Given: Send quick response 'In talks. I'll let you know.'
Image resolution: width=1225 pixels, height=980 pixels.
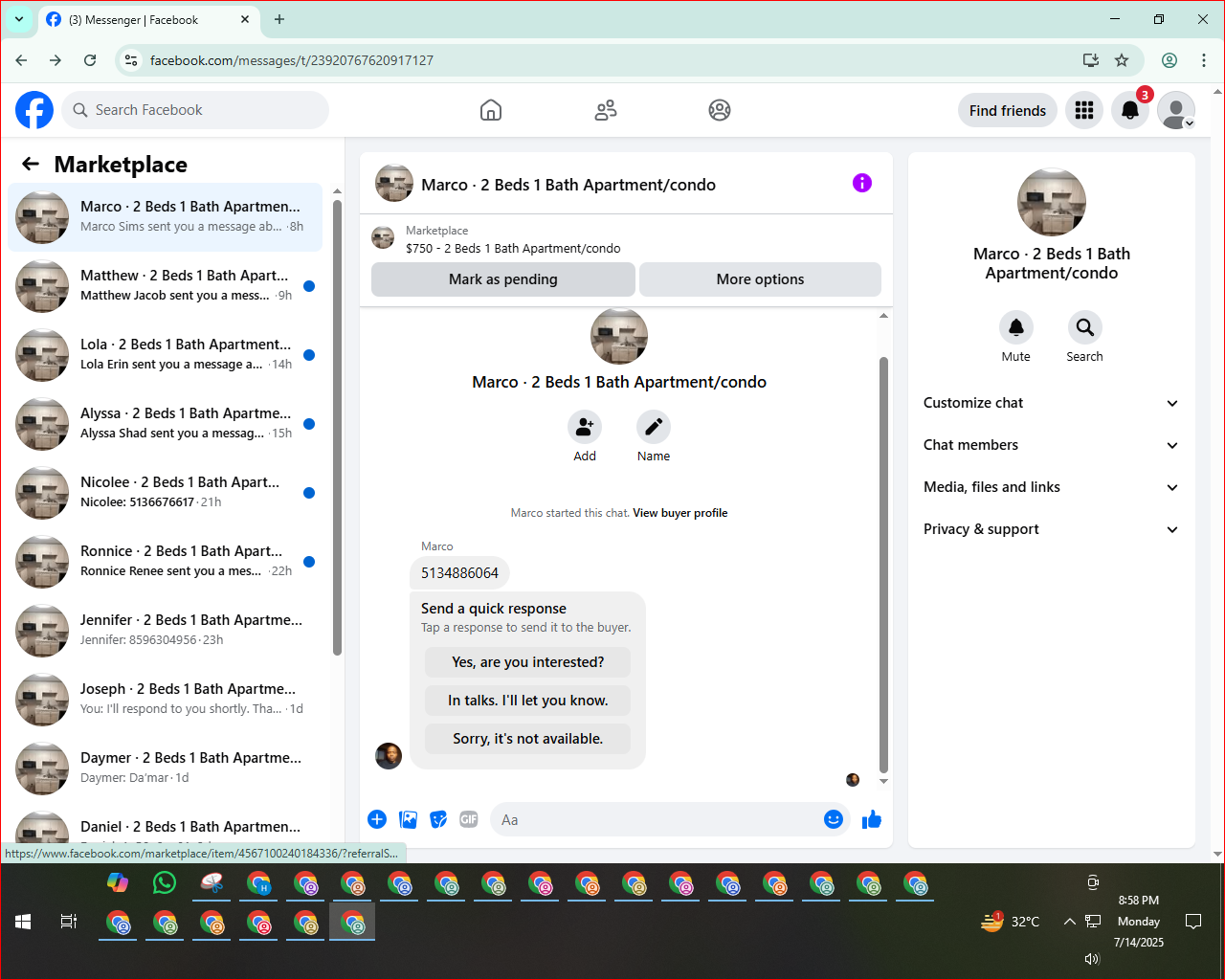Looking at the screenshot, I should (528, 701).
